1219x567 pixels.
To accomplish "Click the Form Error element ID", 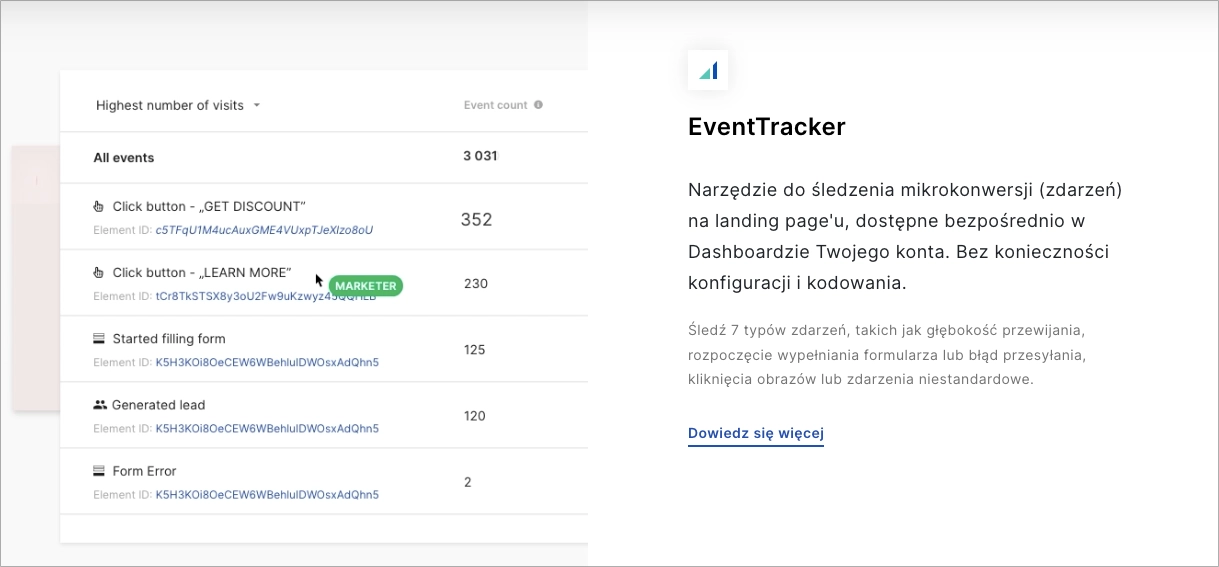I will point(266,494).
